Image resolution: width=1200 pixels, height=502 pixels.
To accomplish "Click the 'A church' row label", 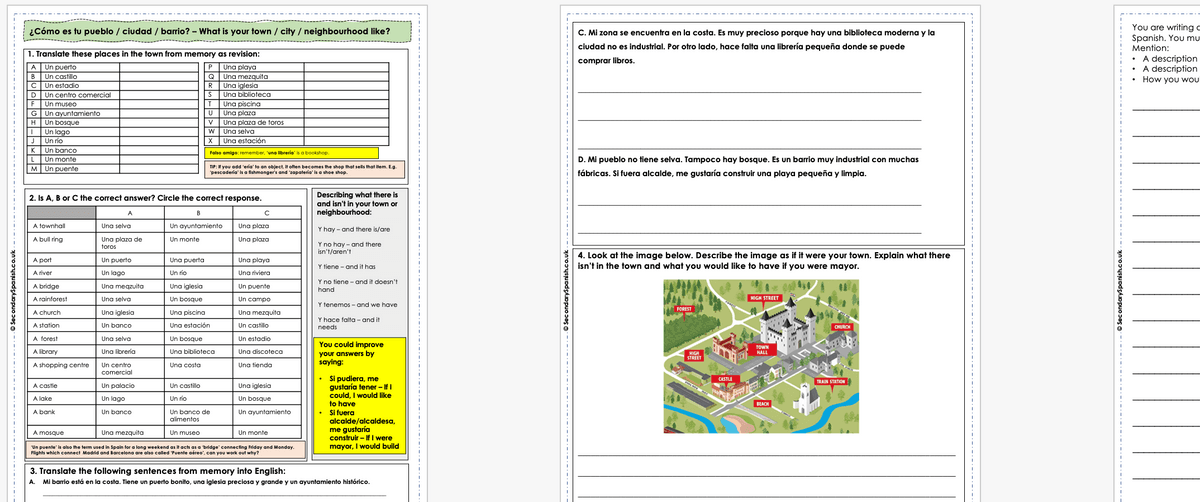I will [46, 312].
